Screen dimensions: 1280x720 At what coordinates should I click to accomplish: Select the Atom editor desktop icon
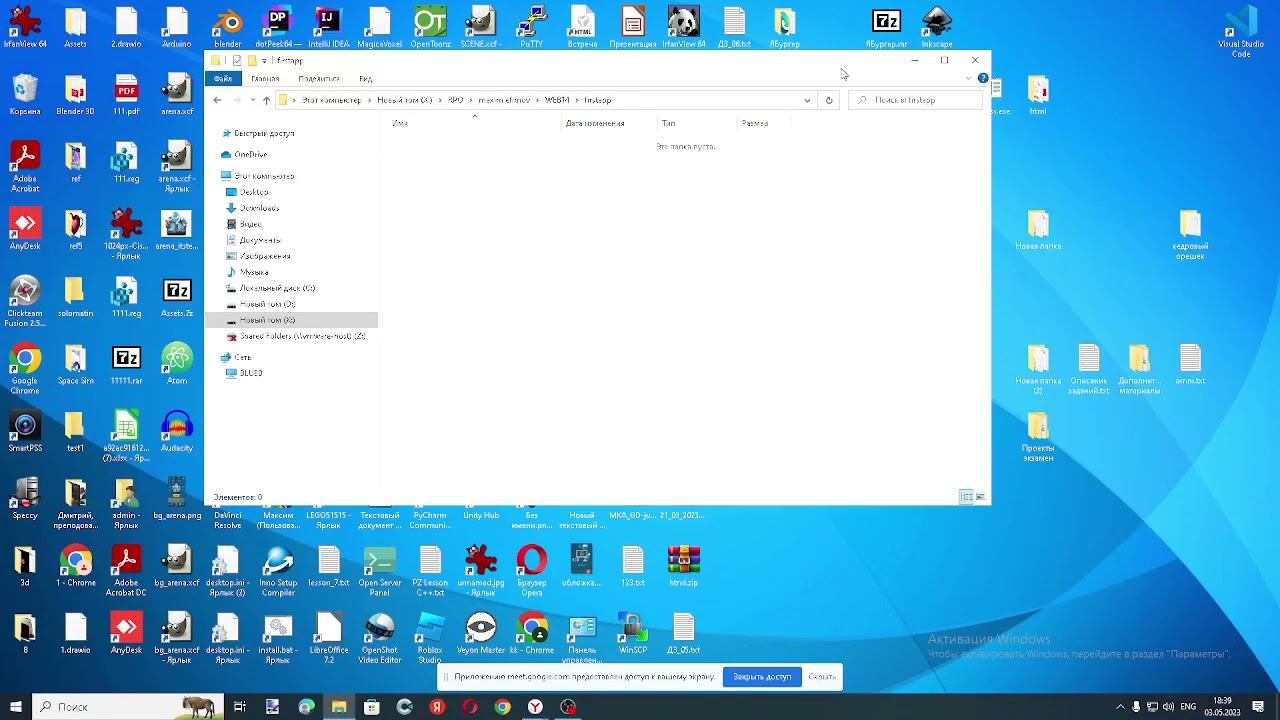177,364
